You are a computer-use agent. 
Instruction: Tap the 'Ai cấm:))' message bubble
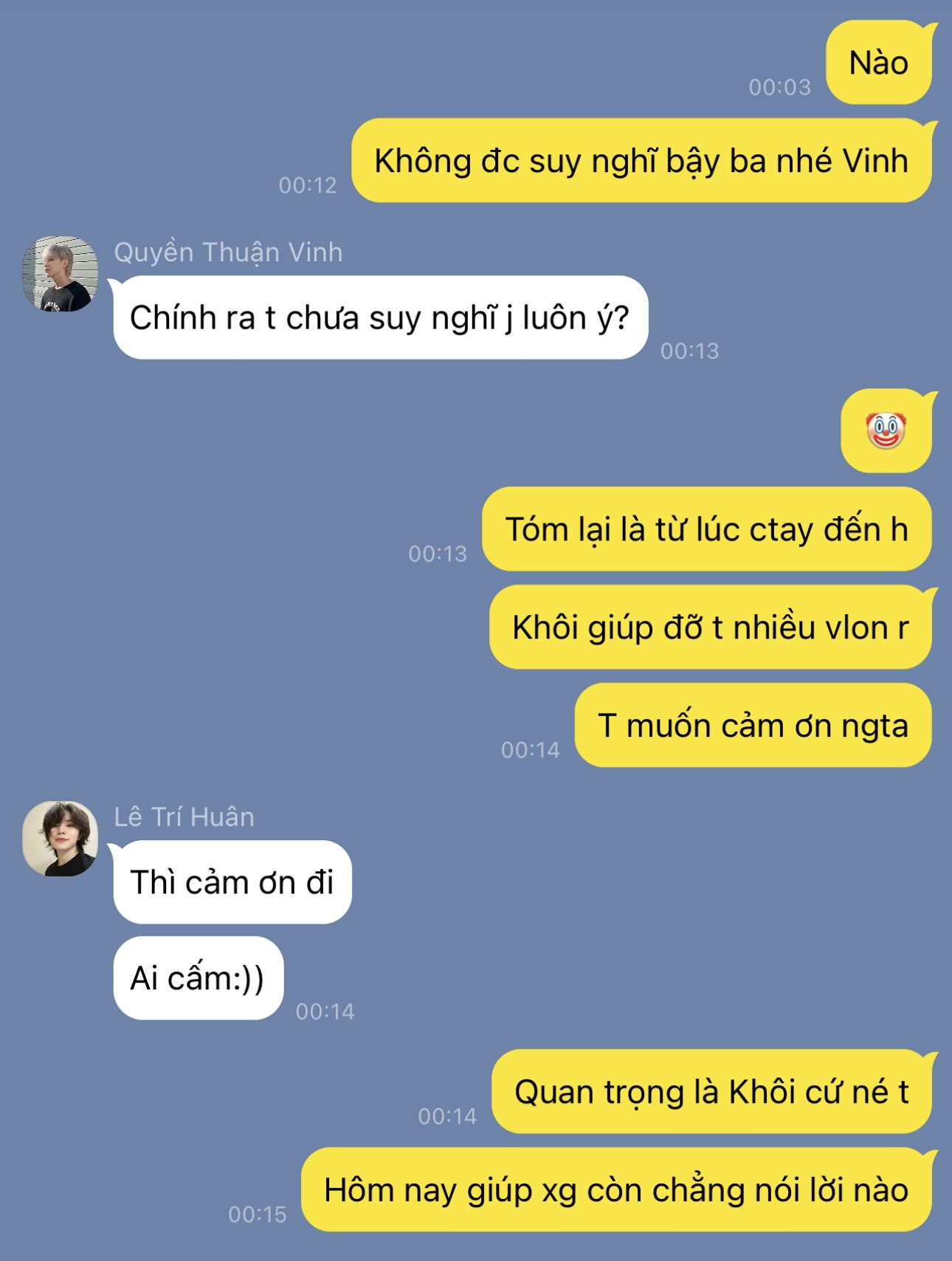point(198,977)
